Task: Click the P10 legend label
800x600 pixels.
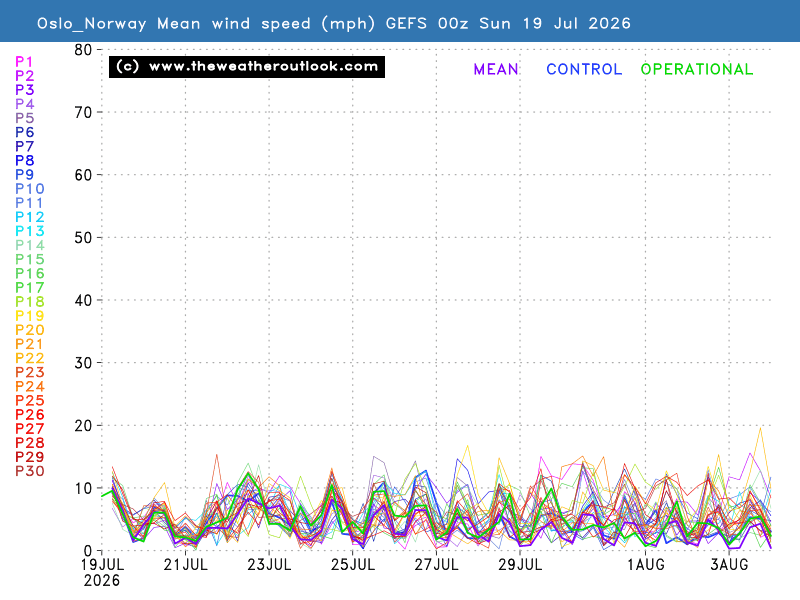Action: tap(30, 189)
